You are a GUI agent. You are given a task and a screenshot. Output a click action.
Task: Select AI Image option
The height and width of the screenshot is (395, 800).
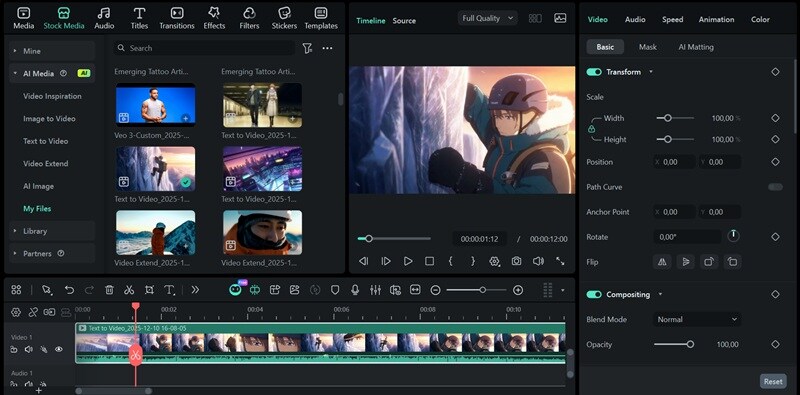pyautogui.click(x=38, y=186)
